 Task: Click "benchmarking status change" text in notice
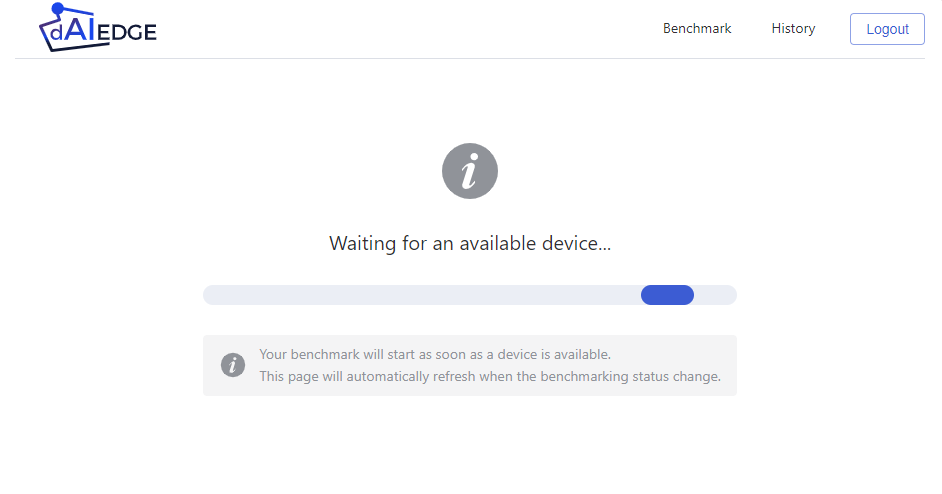(x=630, y=376)
